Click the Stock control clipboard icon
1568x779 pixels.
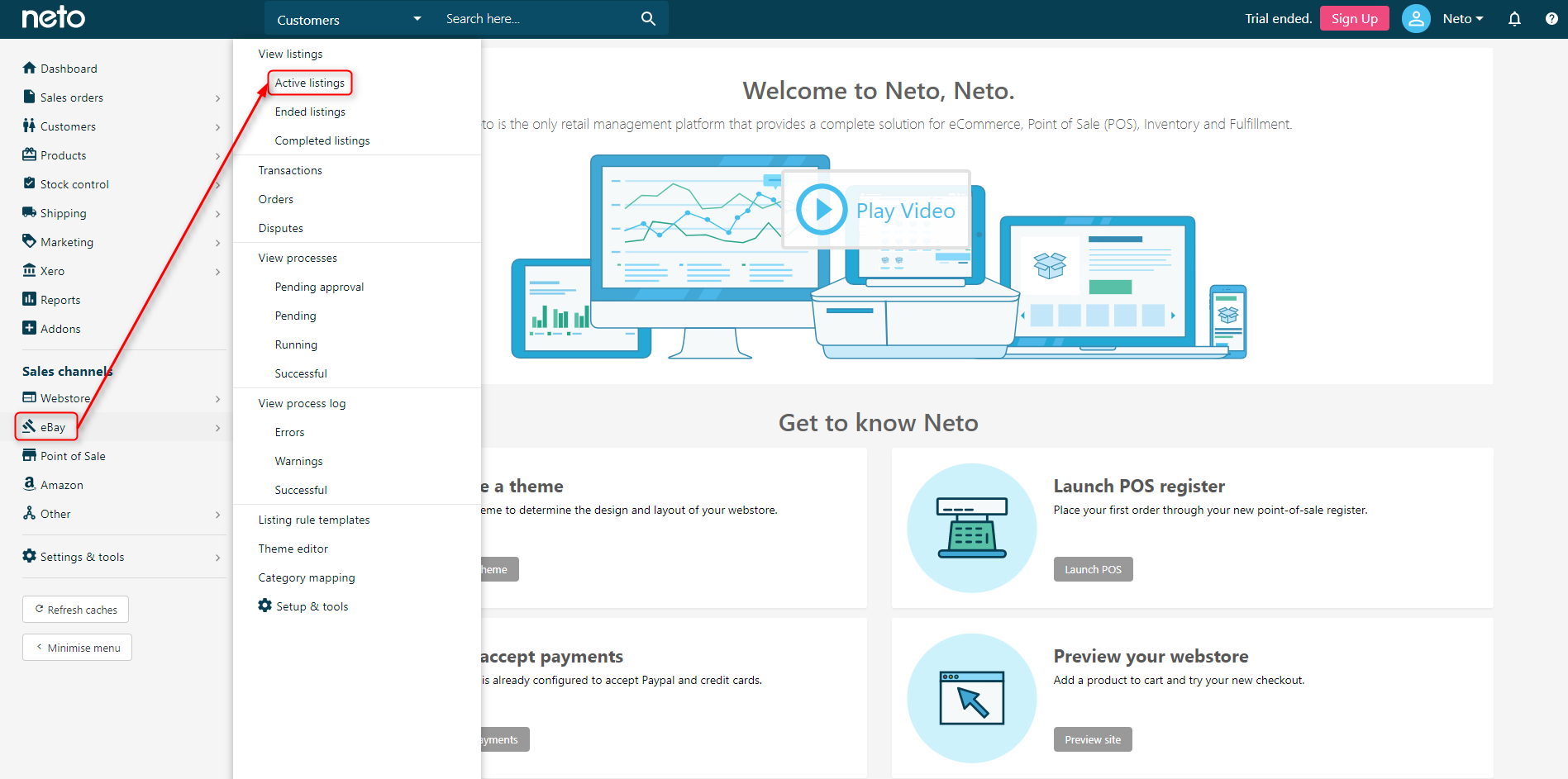(x=30, y=183)
